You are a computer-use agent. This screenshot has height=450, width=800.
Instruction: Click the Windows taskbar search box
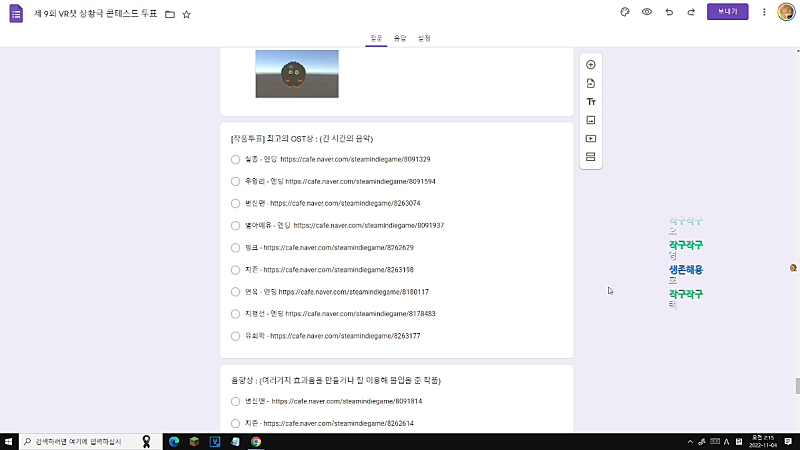80,441
